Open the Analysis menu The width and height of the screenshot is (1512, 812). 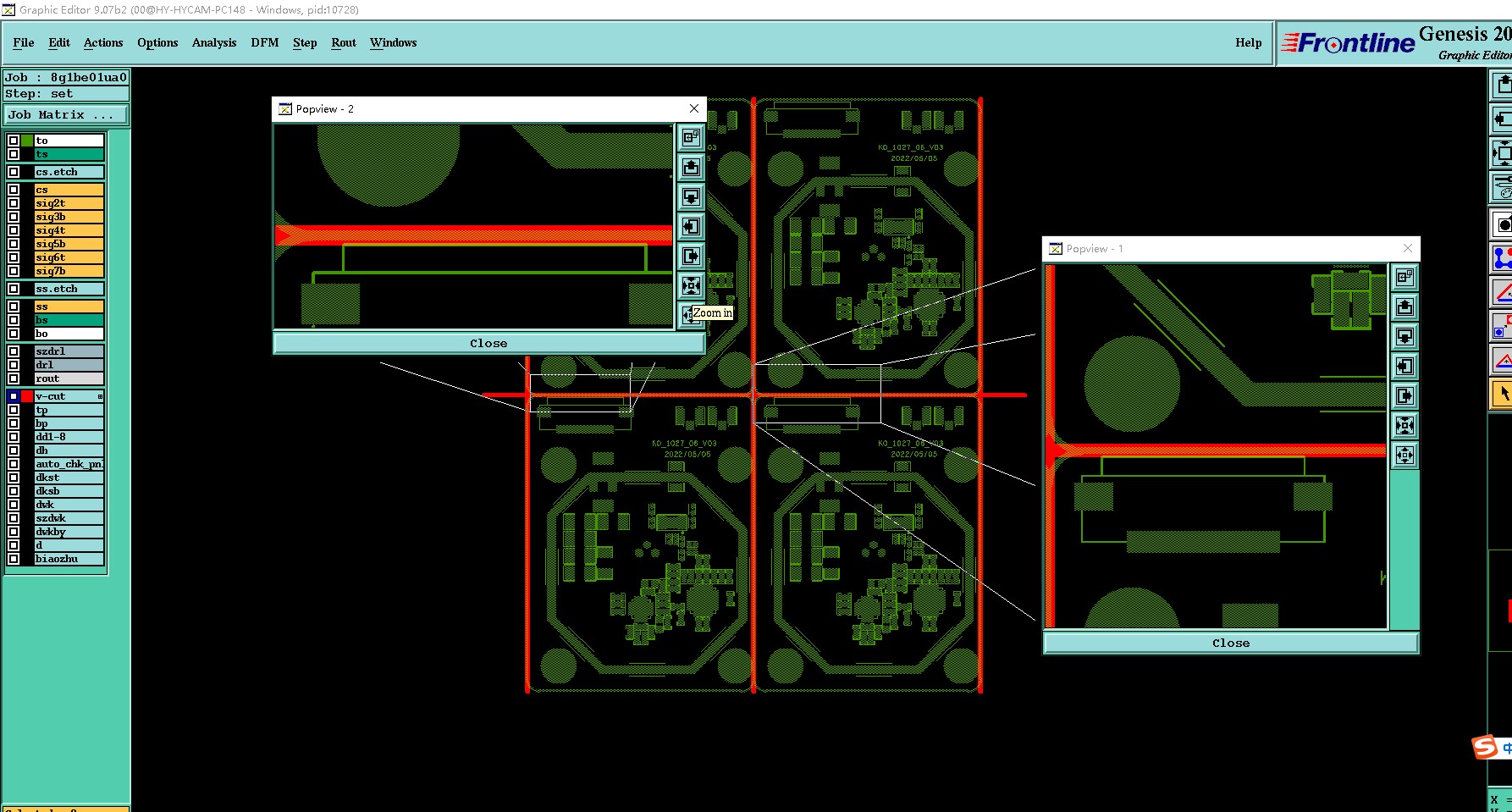click(x=214, y=42)
